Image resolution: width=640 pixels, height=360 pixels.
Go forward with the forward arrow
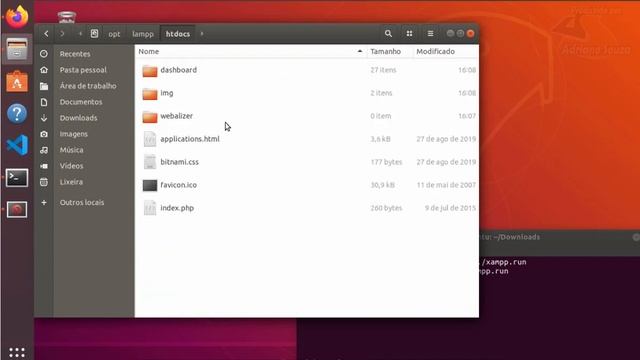62,33
